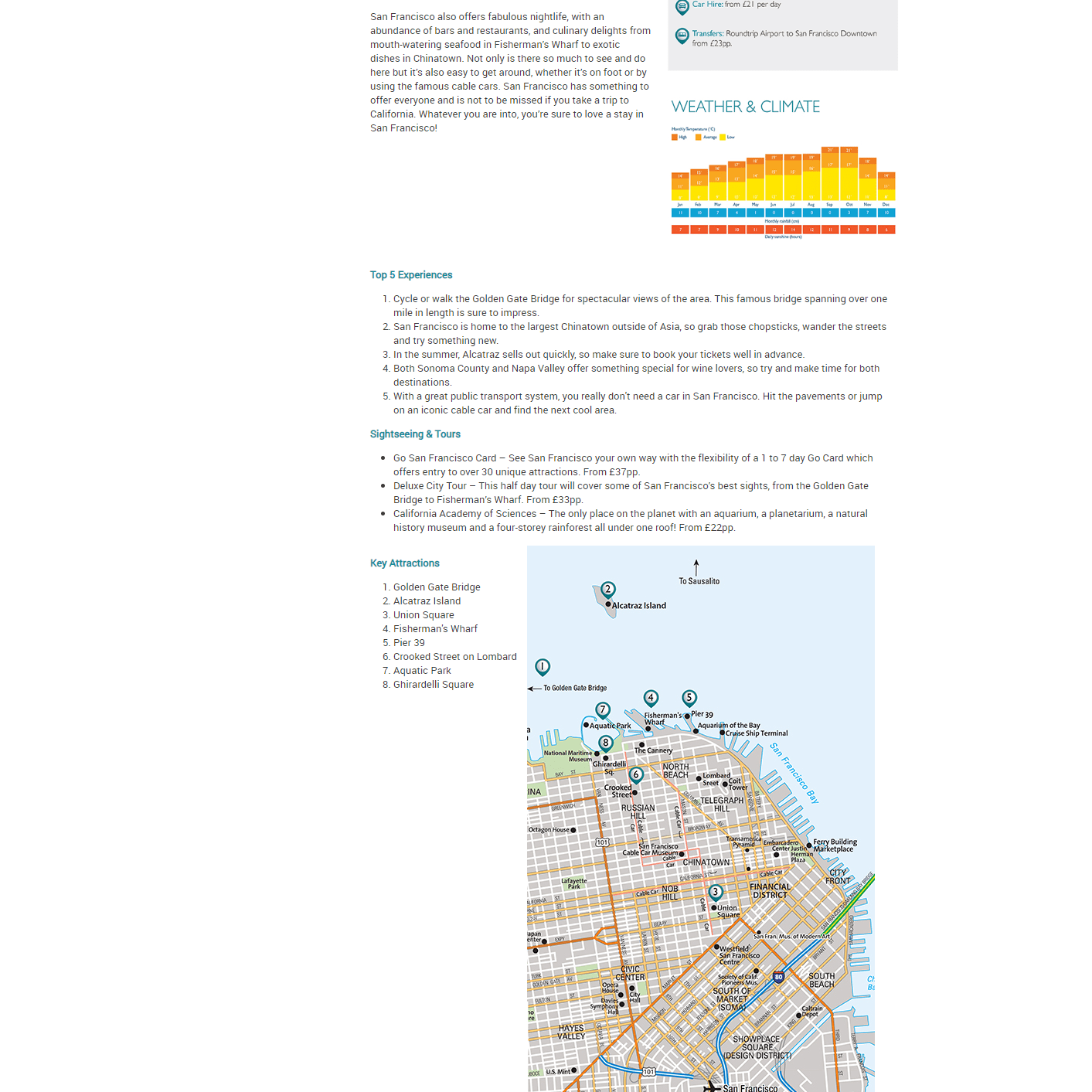
Task: Select marker 4 at Fisherman's Wharf
Action: click(651, 698)
